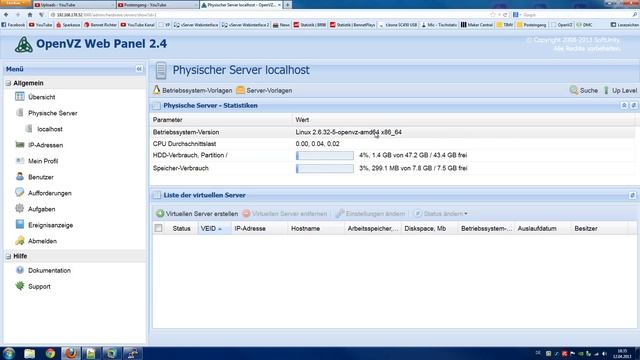Click Betriebssystem-Vorlagen link
Screen dimensions: 640x360
point(197,91)
